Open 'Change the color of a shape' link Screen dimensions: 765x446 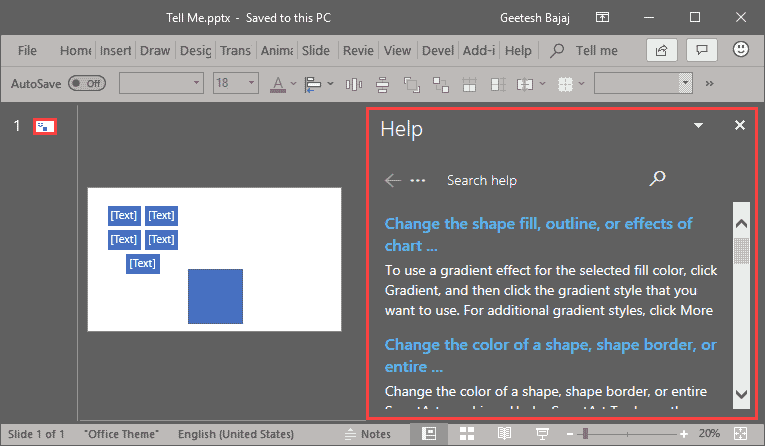coord(550,356)
